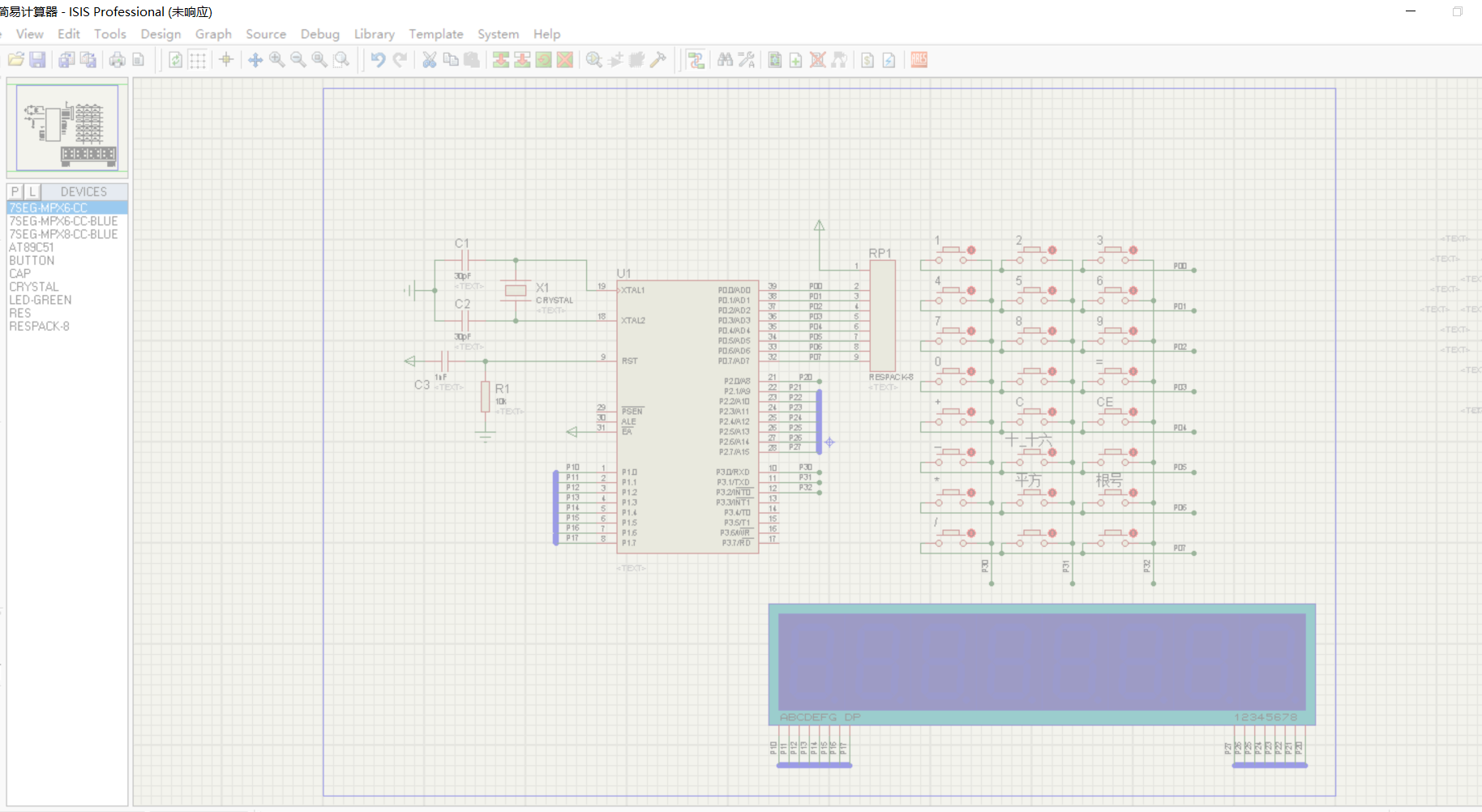Click the Packaging Tool chip icon
1482x812 pixels.
coord(637,60)
